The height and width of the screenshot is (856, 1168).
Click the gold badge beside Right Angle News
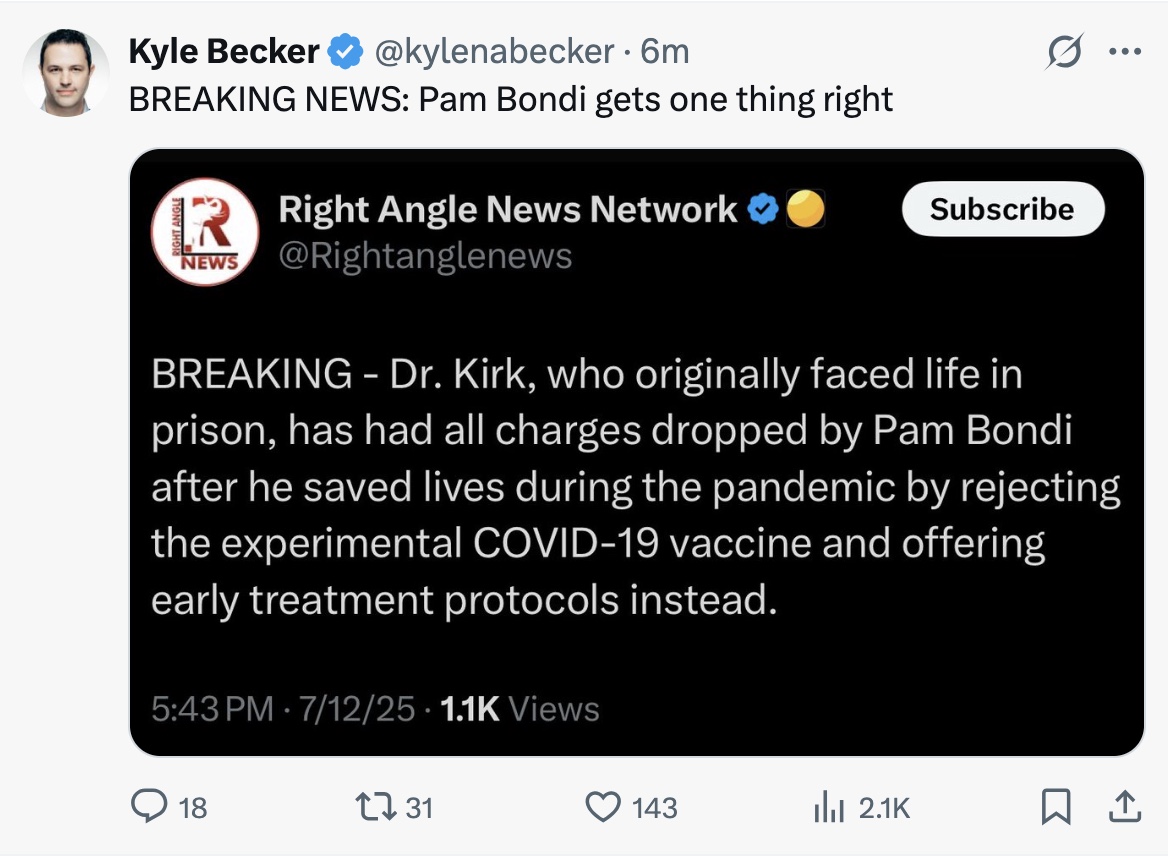(805, 209)
